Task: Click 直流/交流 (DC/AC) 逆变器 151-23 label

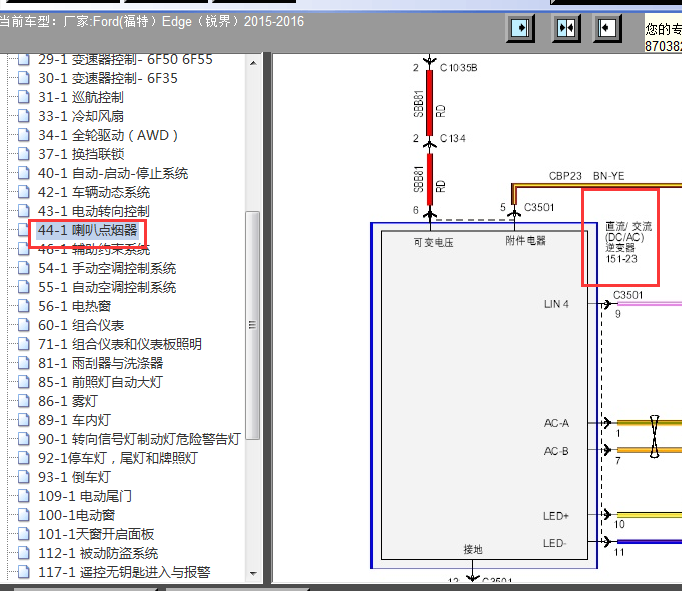Action: (x=628, y=243)
